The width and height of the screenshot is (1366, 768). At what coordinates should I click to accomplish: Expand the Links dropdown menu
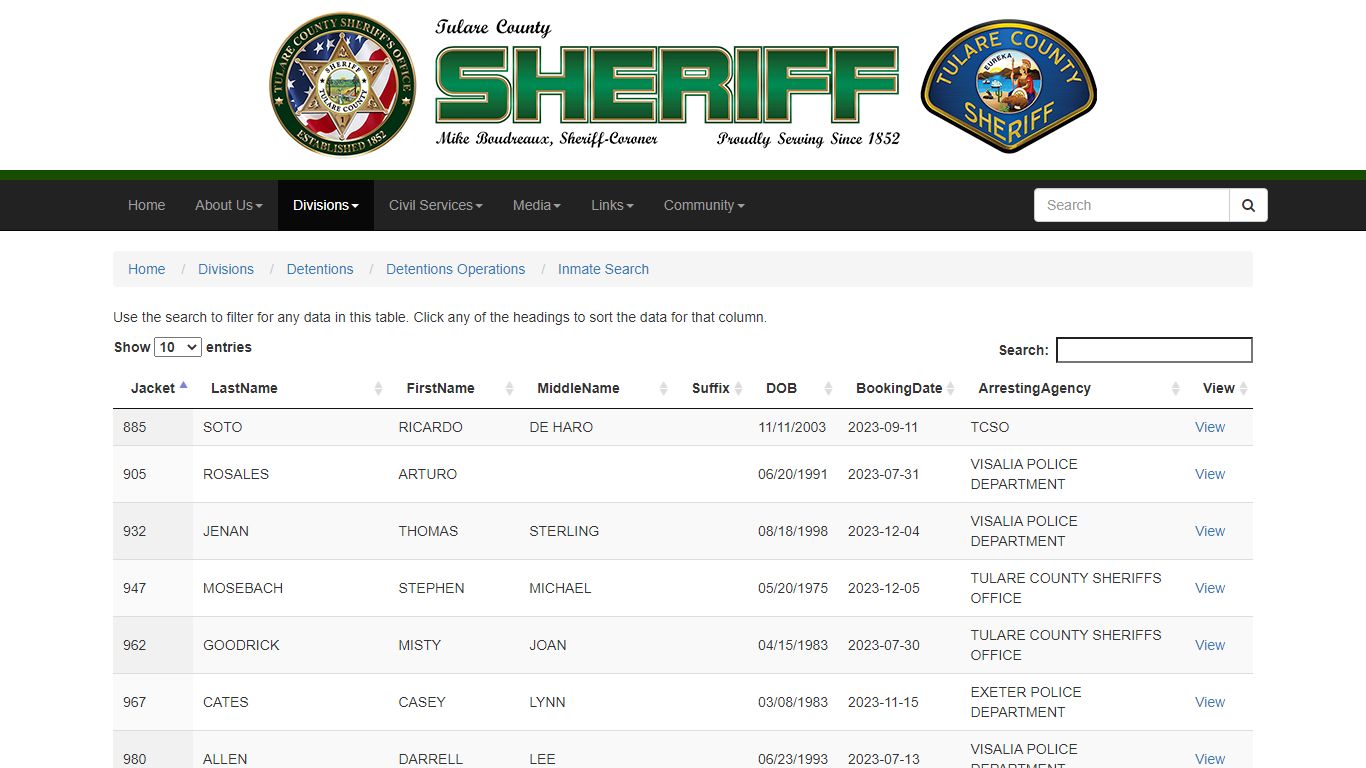(612, 205)
